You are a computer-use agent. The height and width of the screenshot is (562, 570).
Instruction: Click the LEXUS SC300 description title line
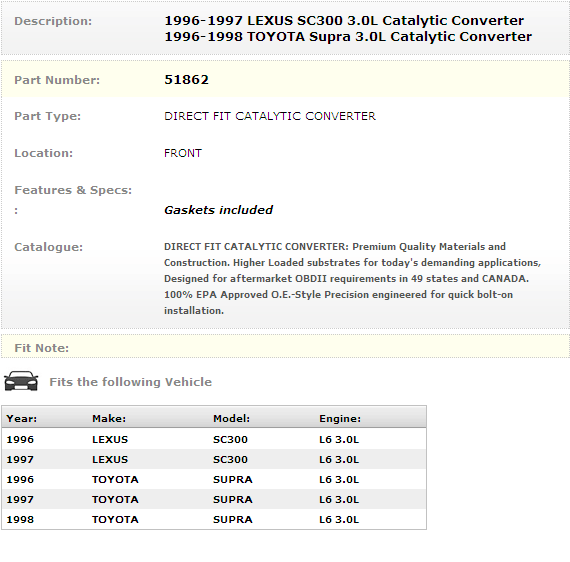pos(344,20)
